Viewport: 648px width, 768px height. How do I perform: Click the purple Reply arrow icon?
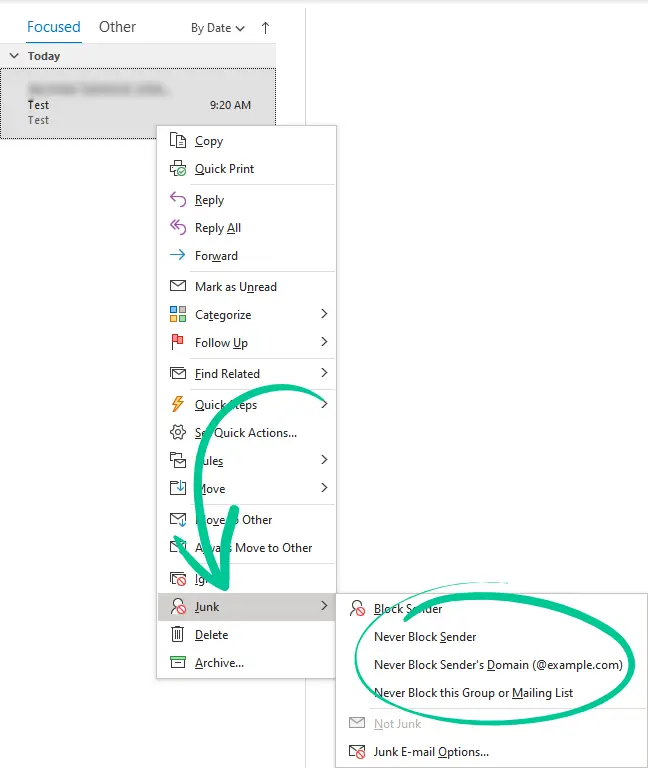178,200
